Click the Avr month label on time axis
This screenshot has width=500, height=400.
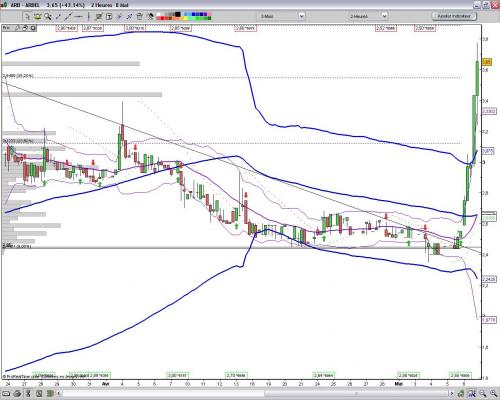pyautogui.click(x=106, y=384)
